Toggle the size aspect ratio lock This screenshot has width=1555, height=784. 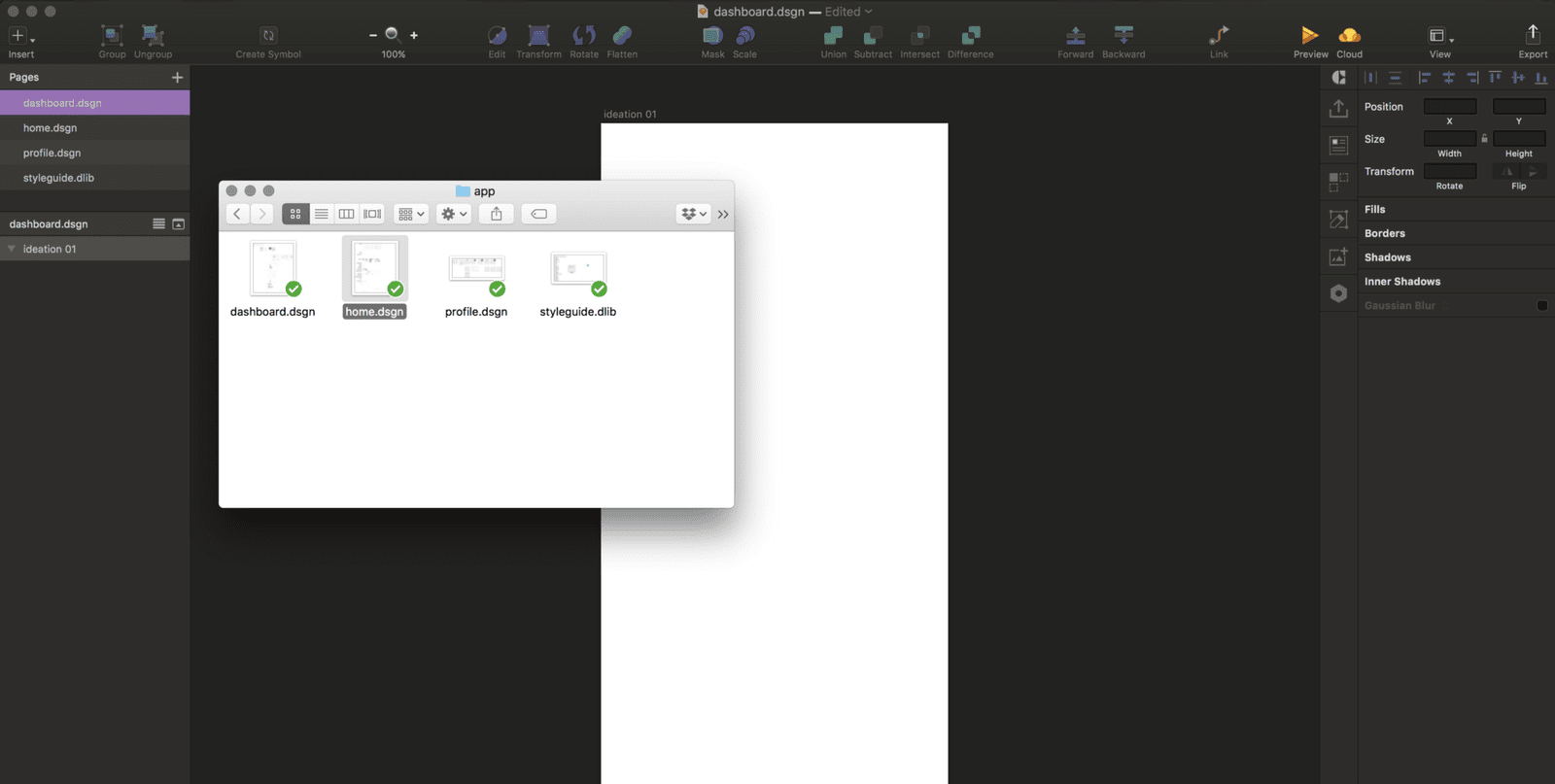1484,138
